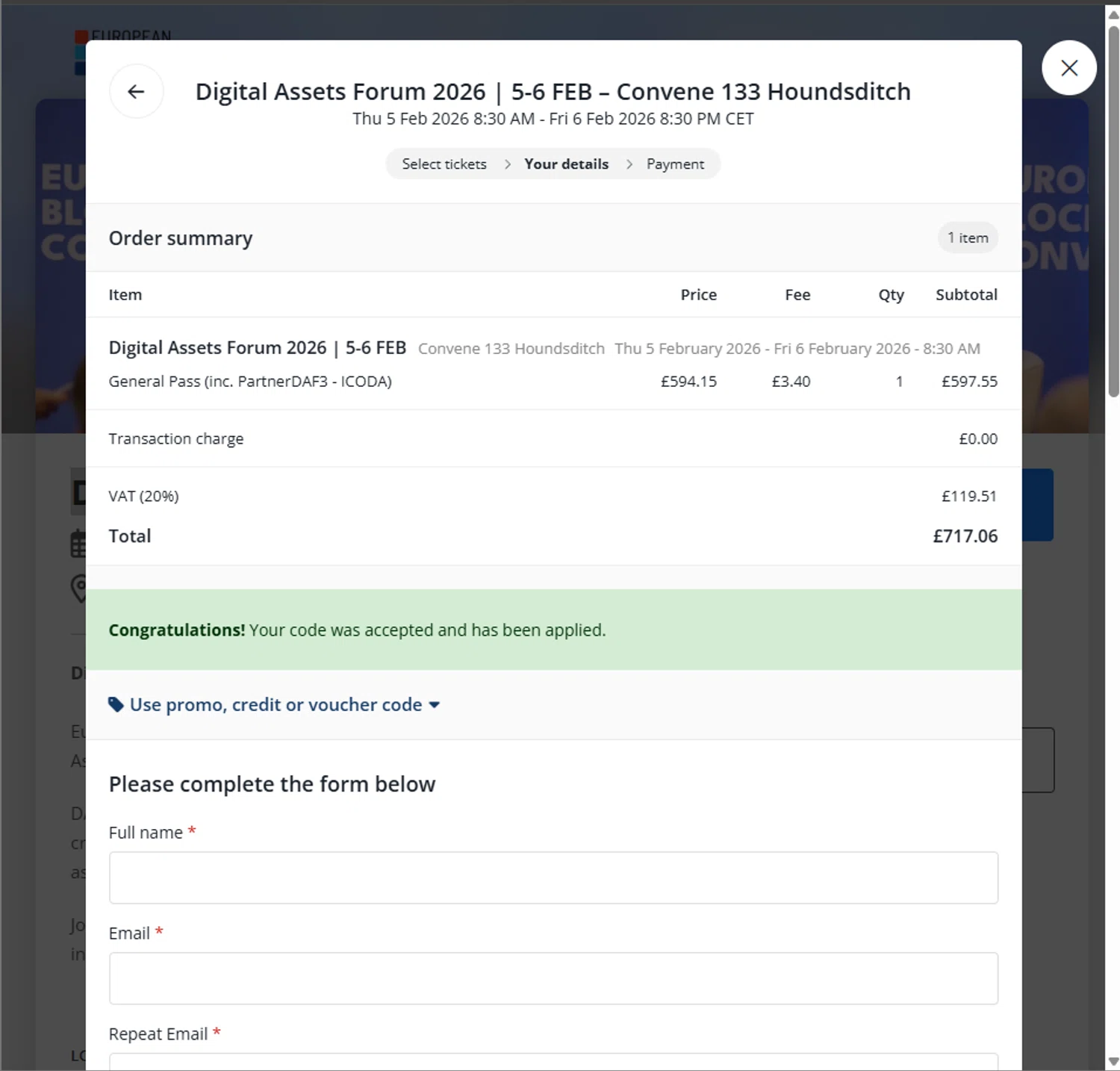Expand the promo, credit or voucher code section
This screenshot has width=1120, height=1071.
point(275,704)
